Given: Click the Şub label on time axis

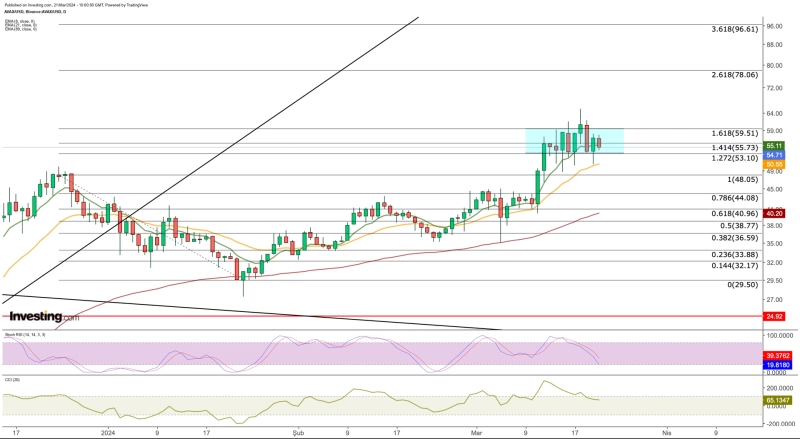Looking at the screenshot, I should [296, 434].
